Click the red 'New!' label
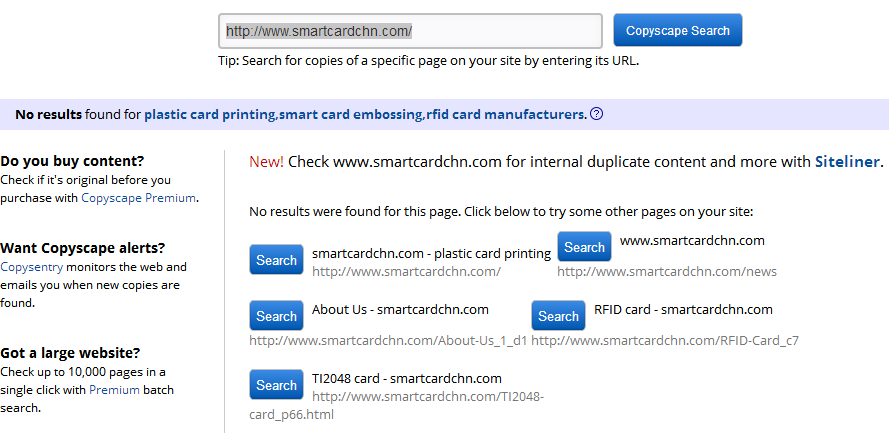889x442 pixels. tap(266, 162)
